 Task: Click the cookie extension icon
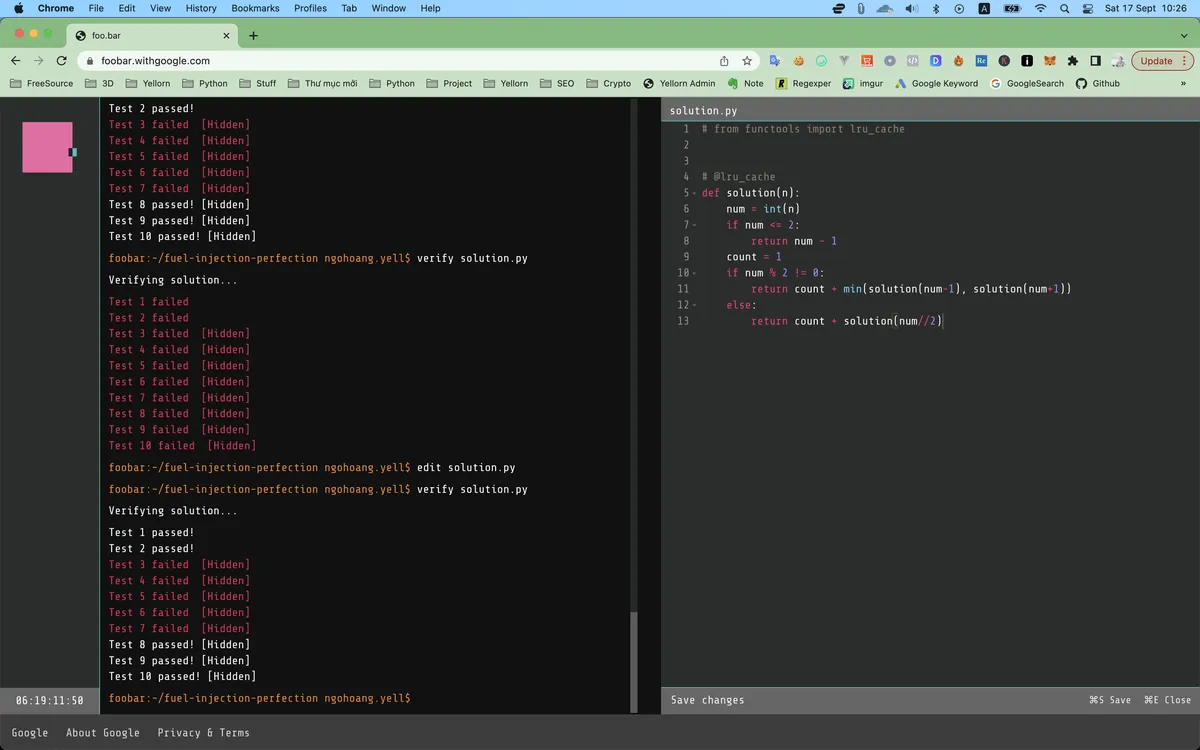tap(797, 60)
